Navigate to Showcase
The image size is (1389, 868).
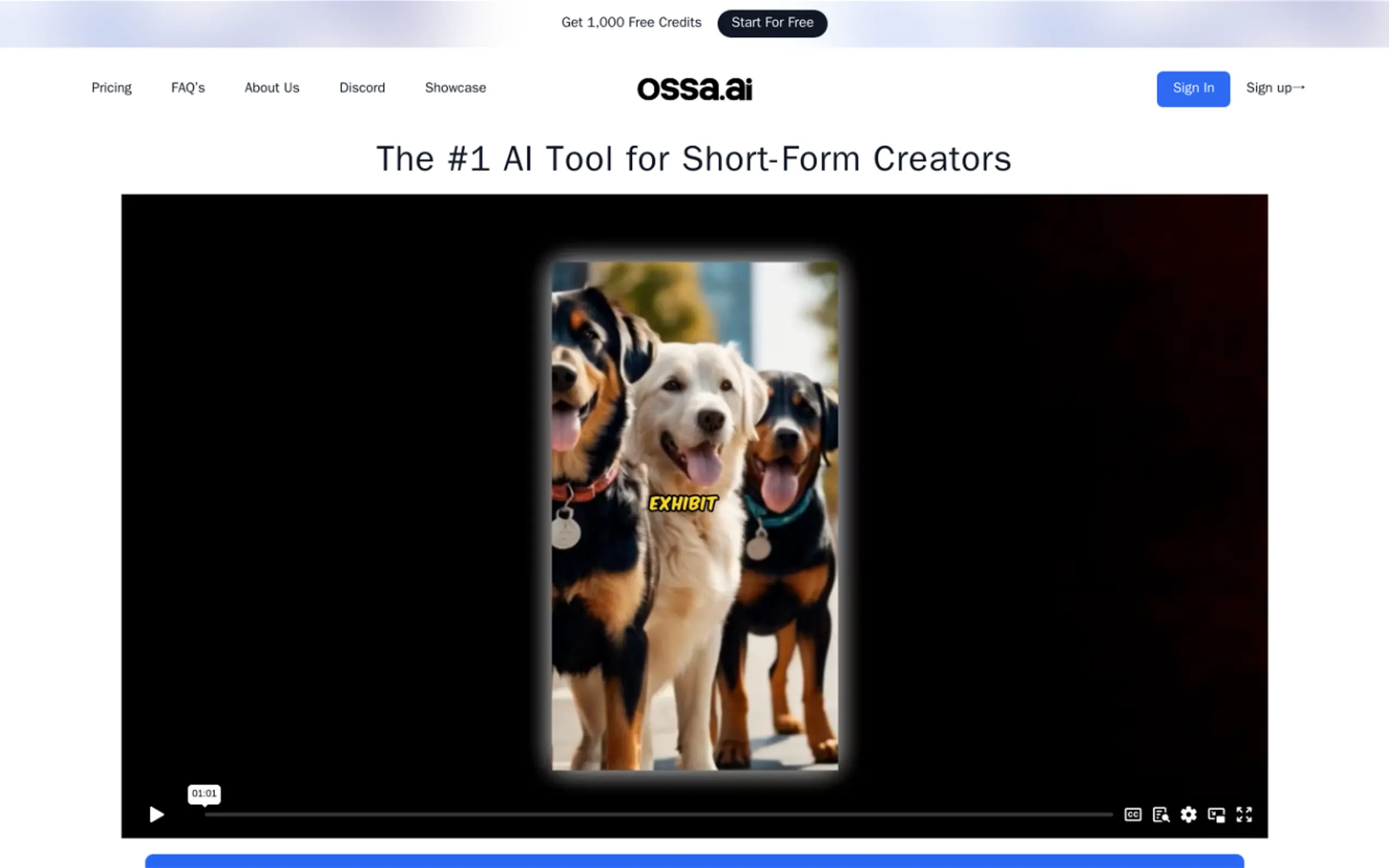coord(455,88)
